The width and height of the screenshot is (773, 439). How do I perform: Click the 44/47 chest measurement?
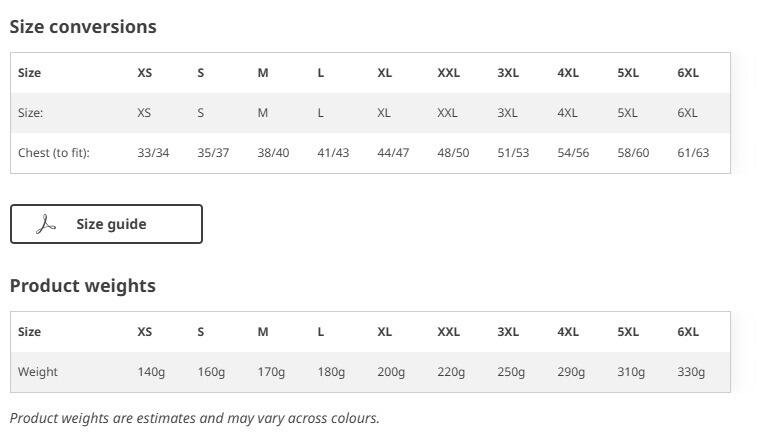tap(393, 153)
